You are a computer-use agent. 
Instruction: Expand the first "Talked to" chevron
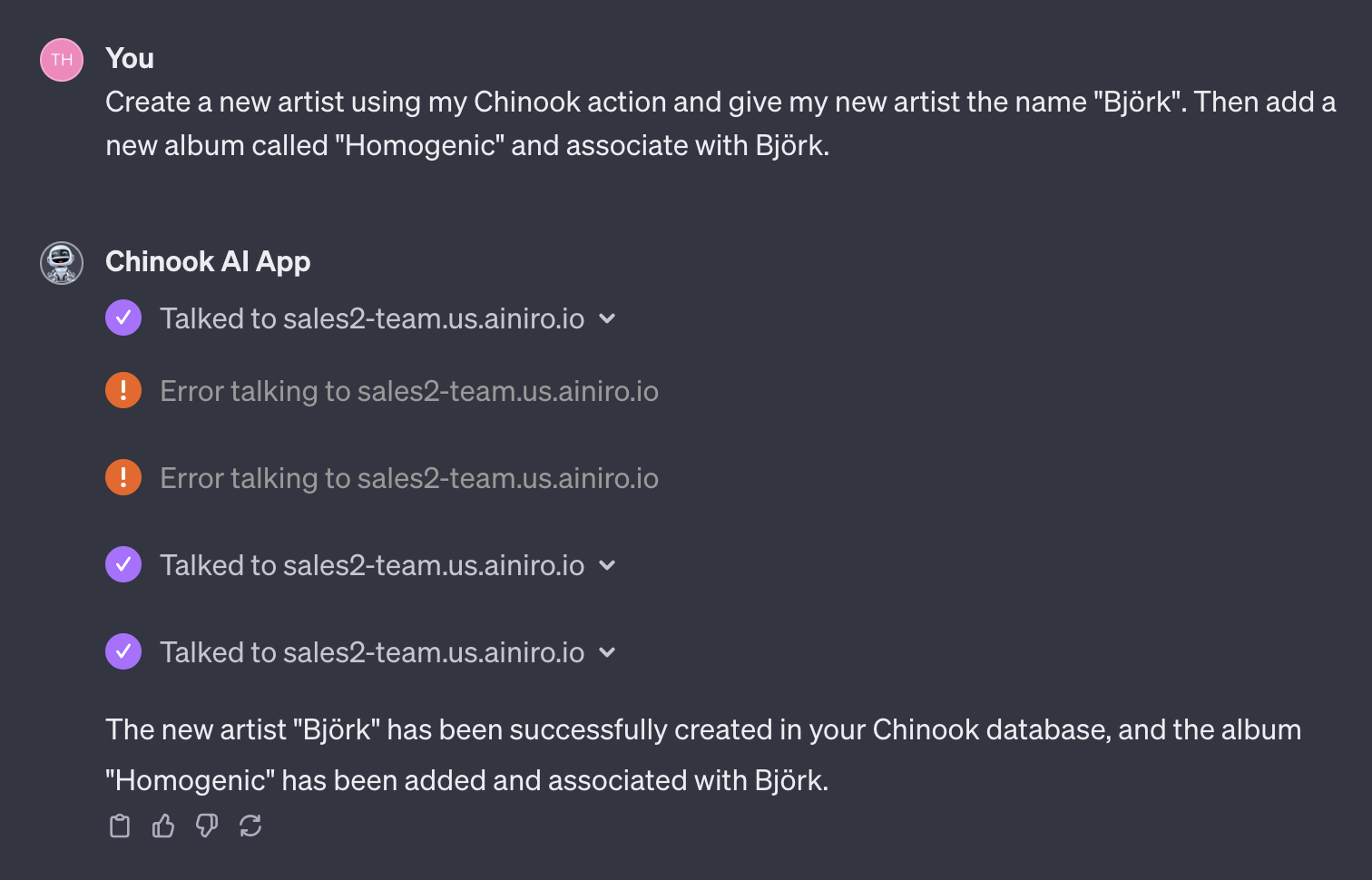pos(608,318)
